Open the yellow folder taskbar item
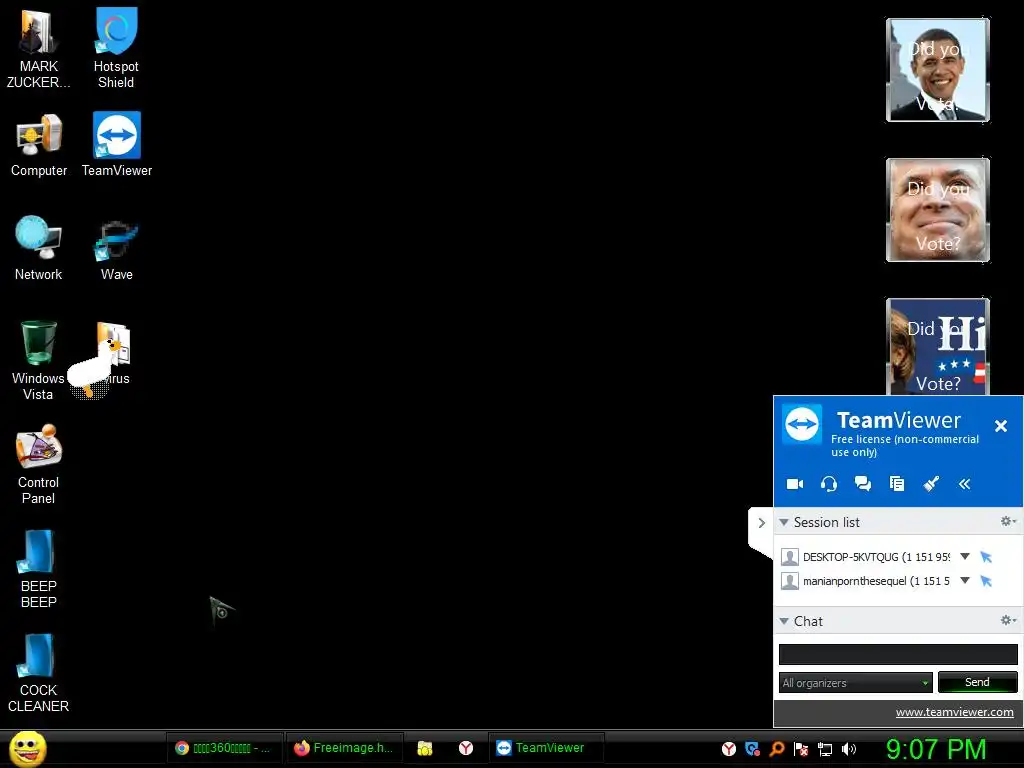Image resolution: width=1024 pixels, height=768 pixels. [425, 748]
